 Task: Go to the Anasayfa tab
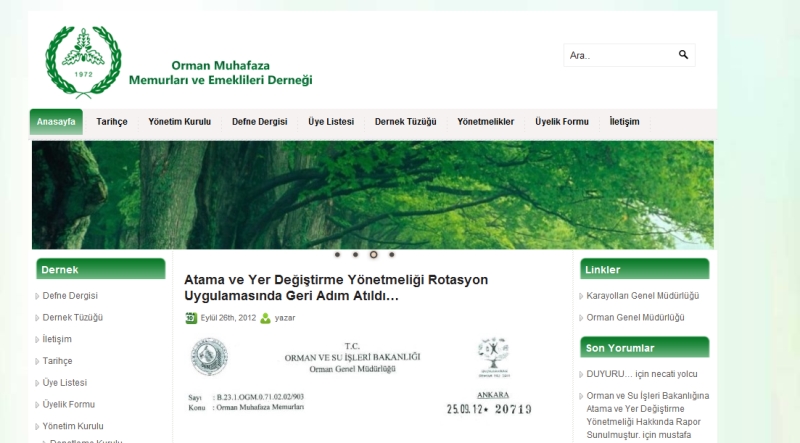click(x=56, y=122)
